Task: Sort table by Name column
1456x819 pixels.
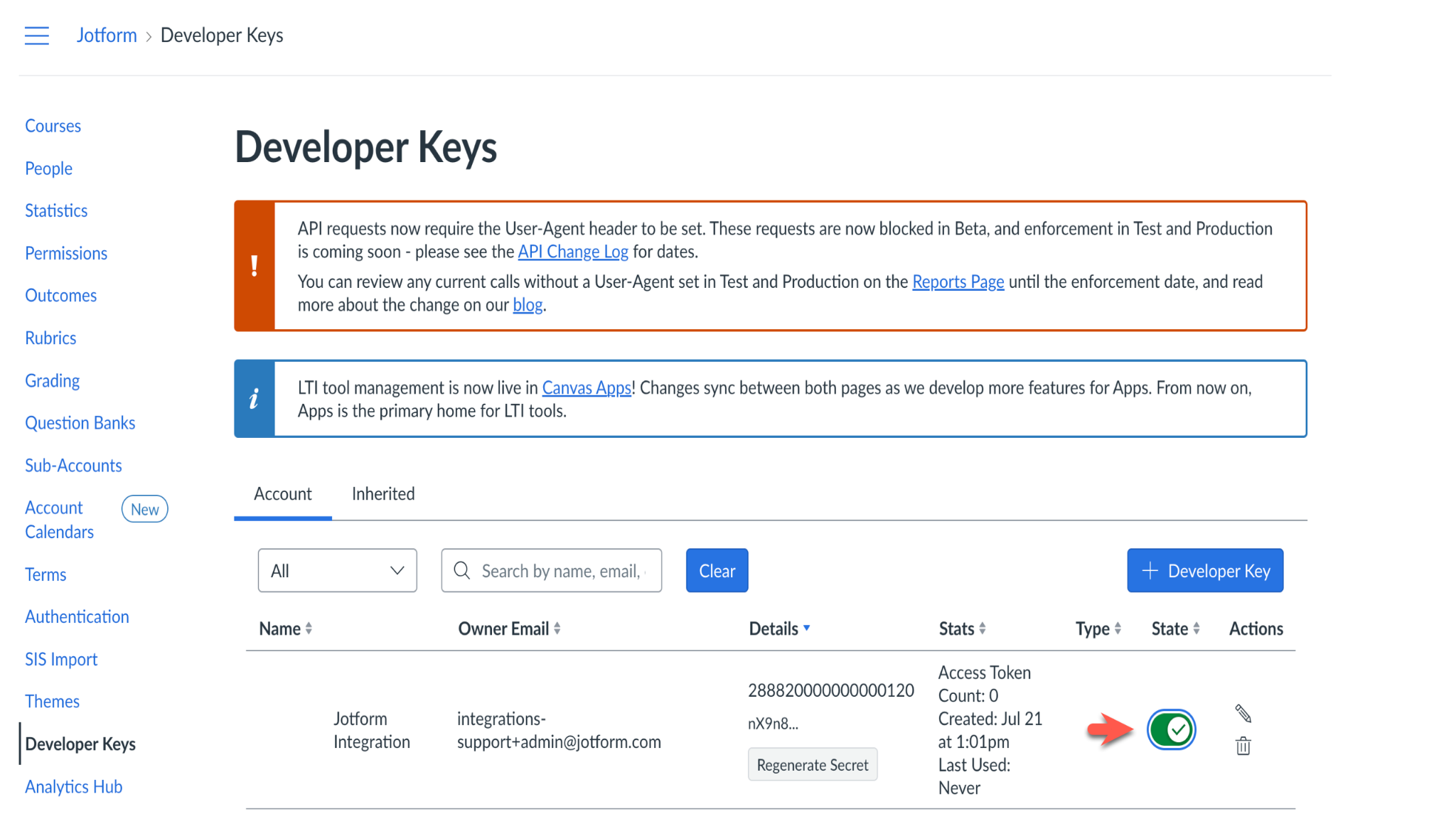Action: pos(286,628)
